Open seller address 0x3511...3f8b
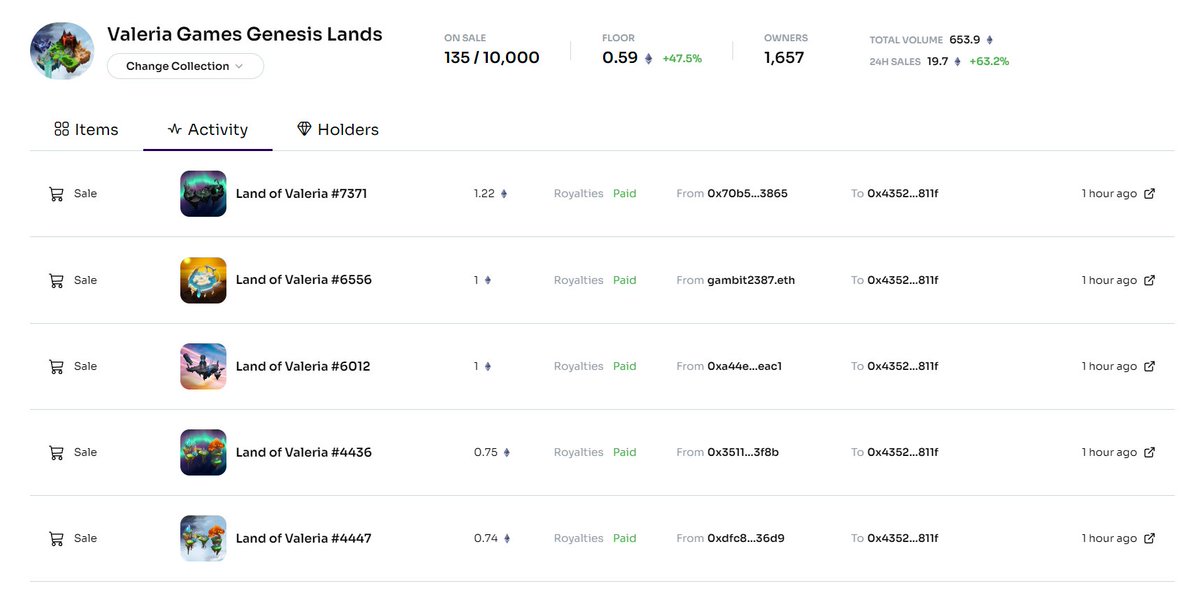 743,452
